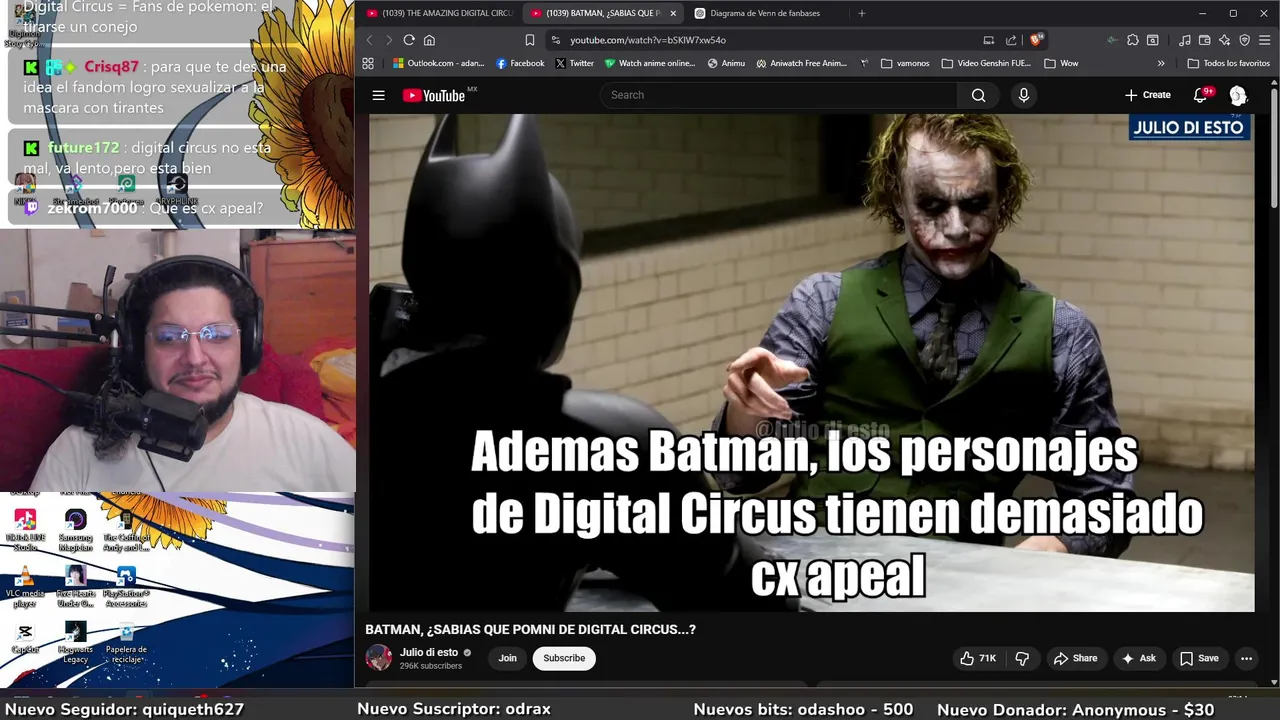Click the Subscribe button
The height and width of the screenshot is (720, 1280).
pyautogui.click(x=564, y=658)
